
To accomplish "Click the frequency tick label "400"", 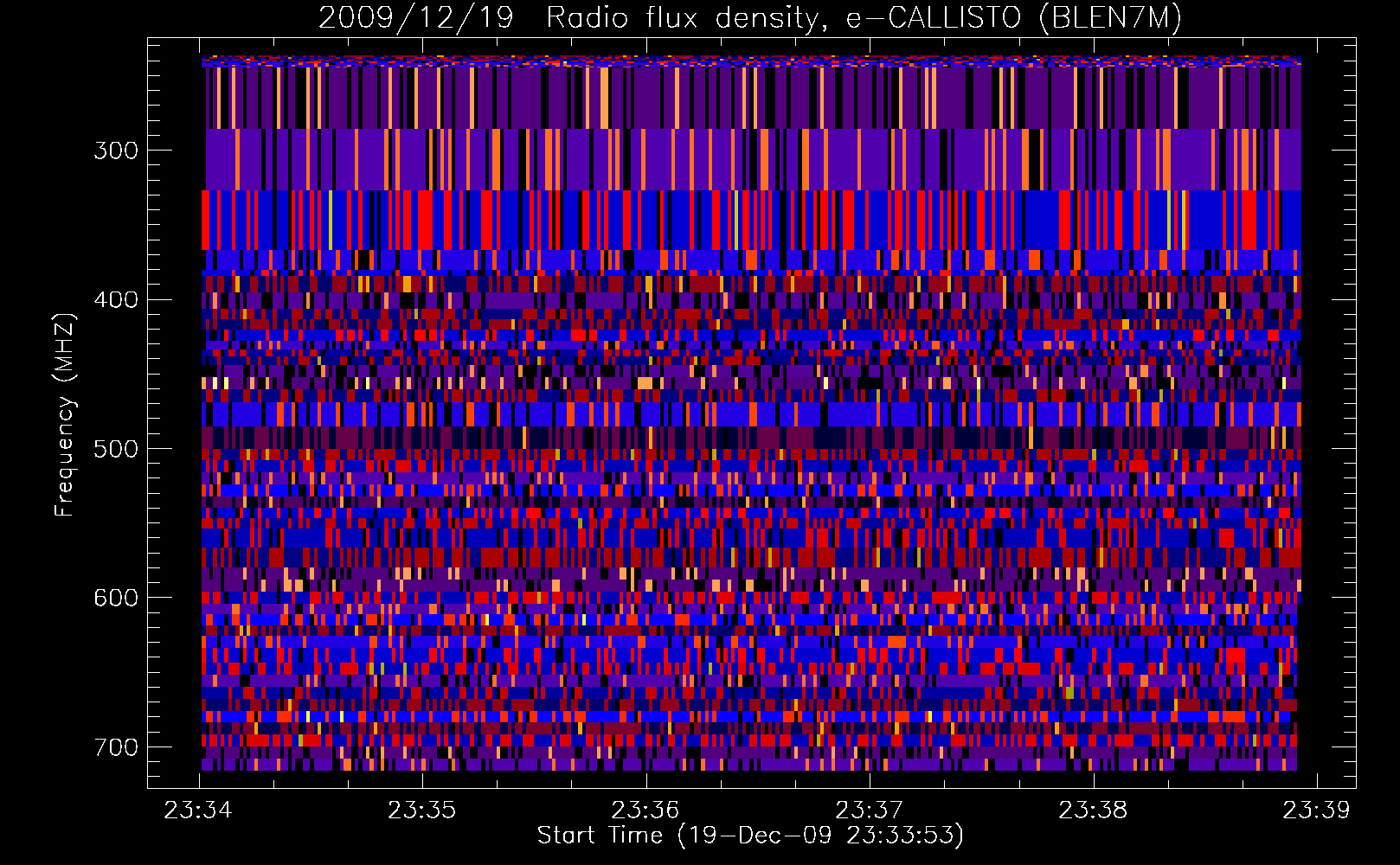I will [116, 300].
